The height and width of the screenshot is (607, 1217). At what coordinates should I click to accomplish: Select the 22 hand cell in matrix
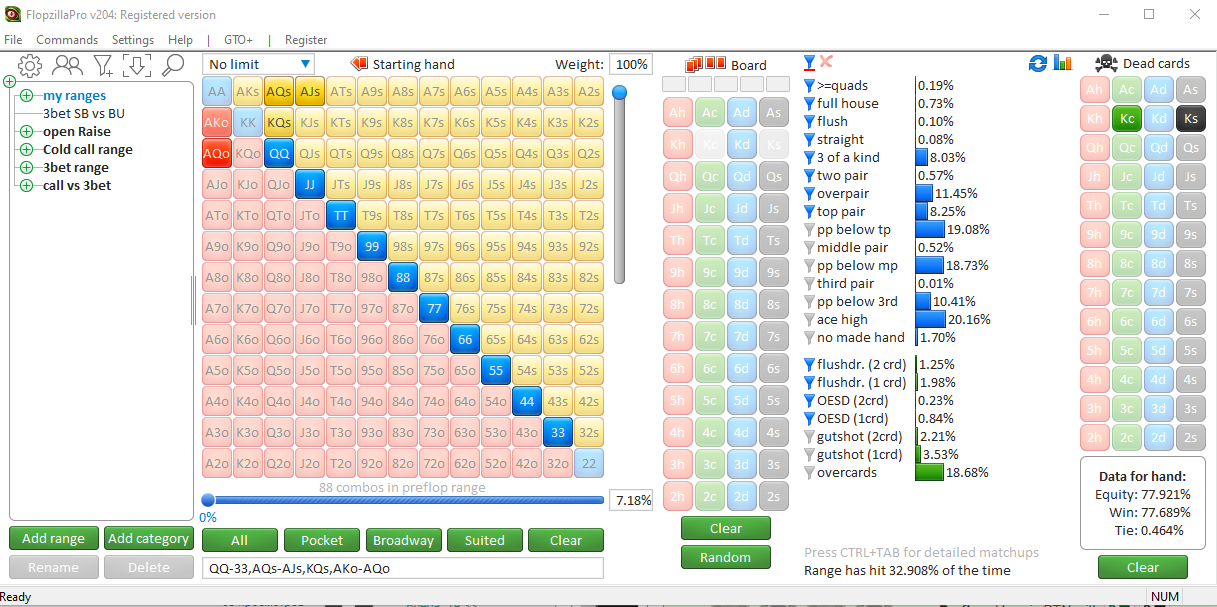589,464
